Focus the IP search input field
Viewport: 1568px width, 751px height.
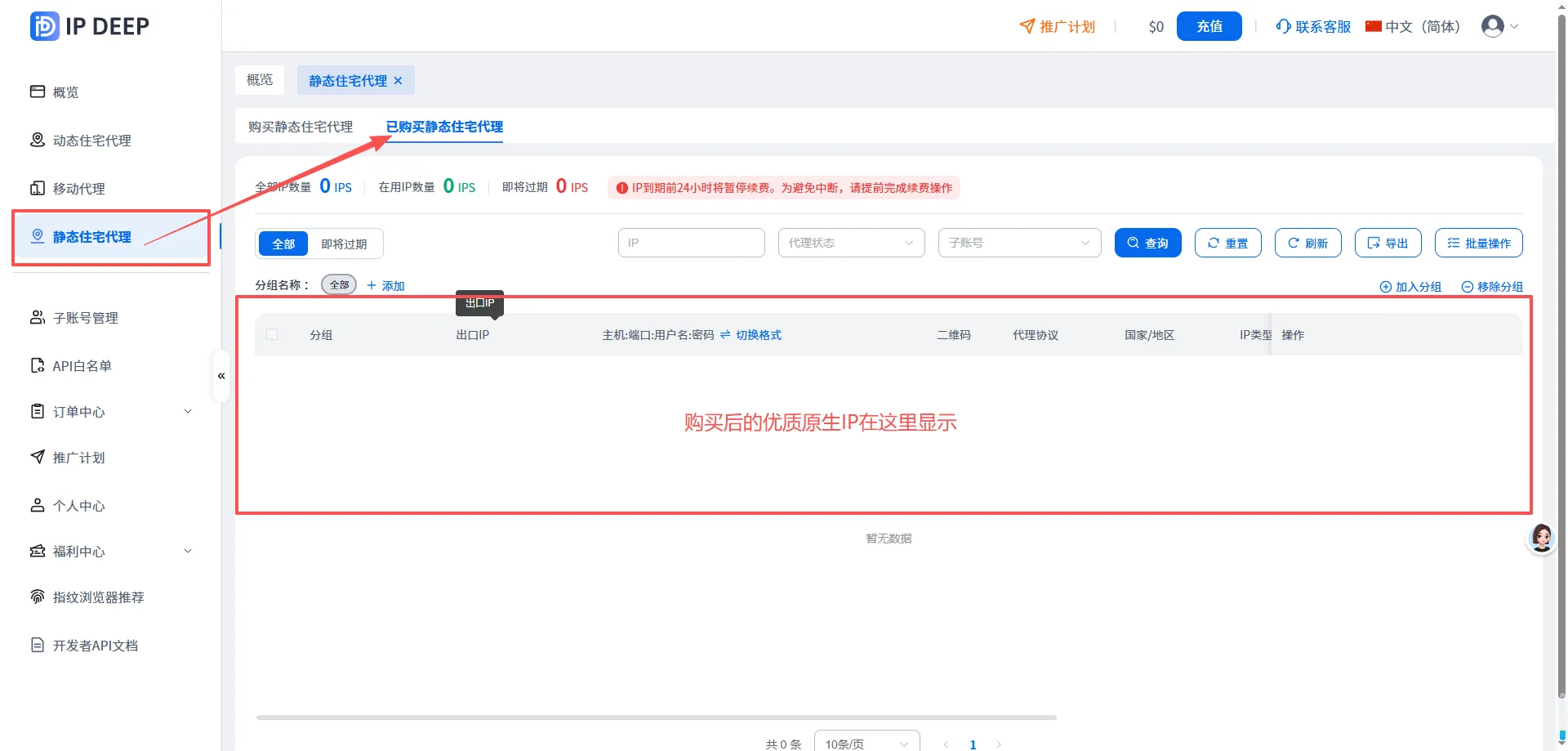pos(692,243)
